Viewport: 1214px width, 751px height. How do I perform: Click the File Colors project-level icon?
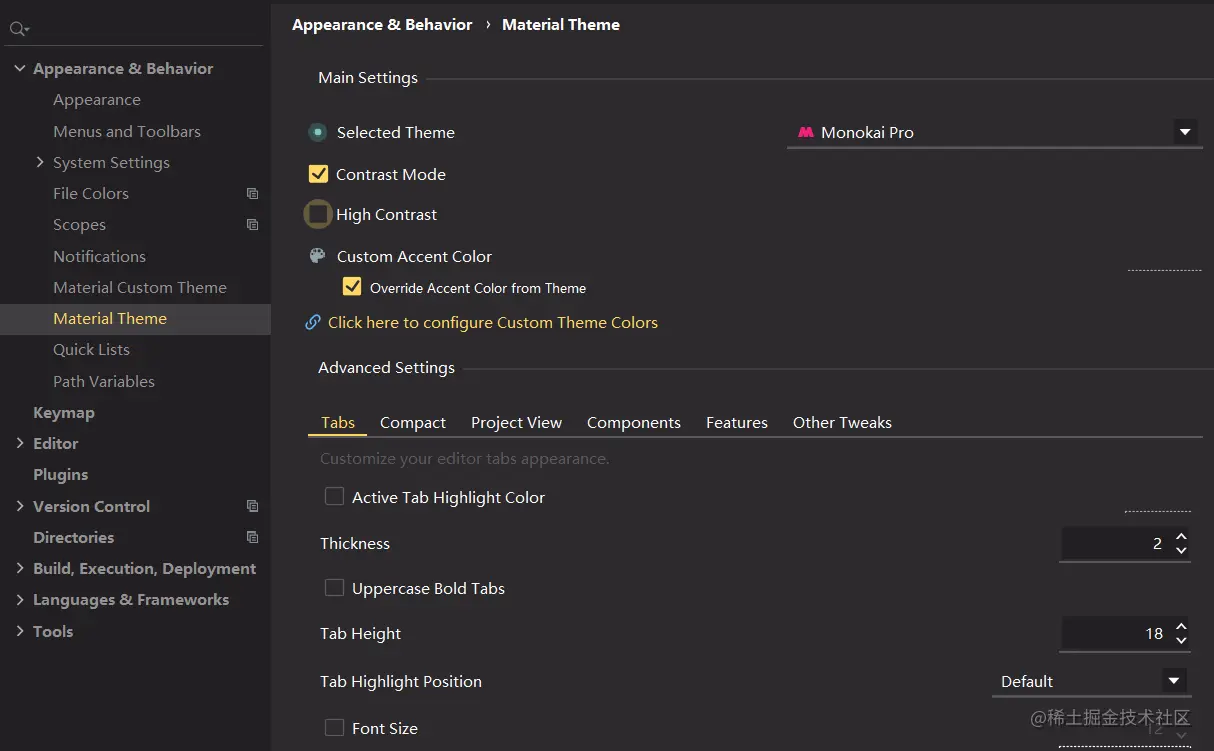tap(252, 194)
